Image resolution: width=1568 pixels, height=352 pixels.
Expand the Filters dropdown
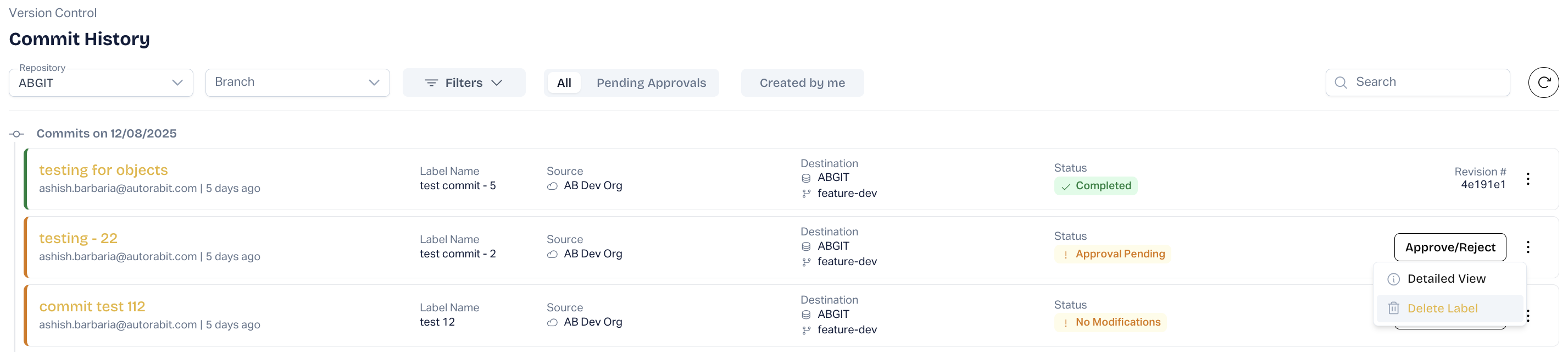point(464,83)
